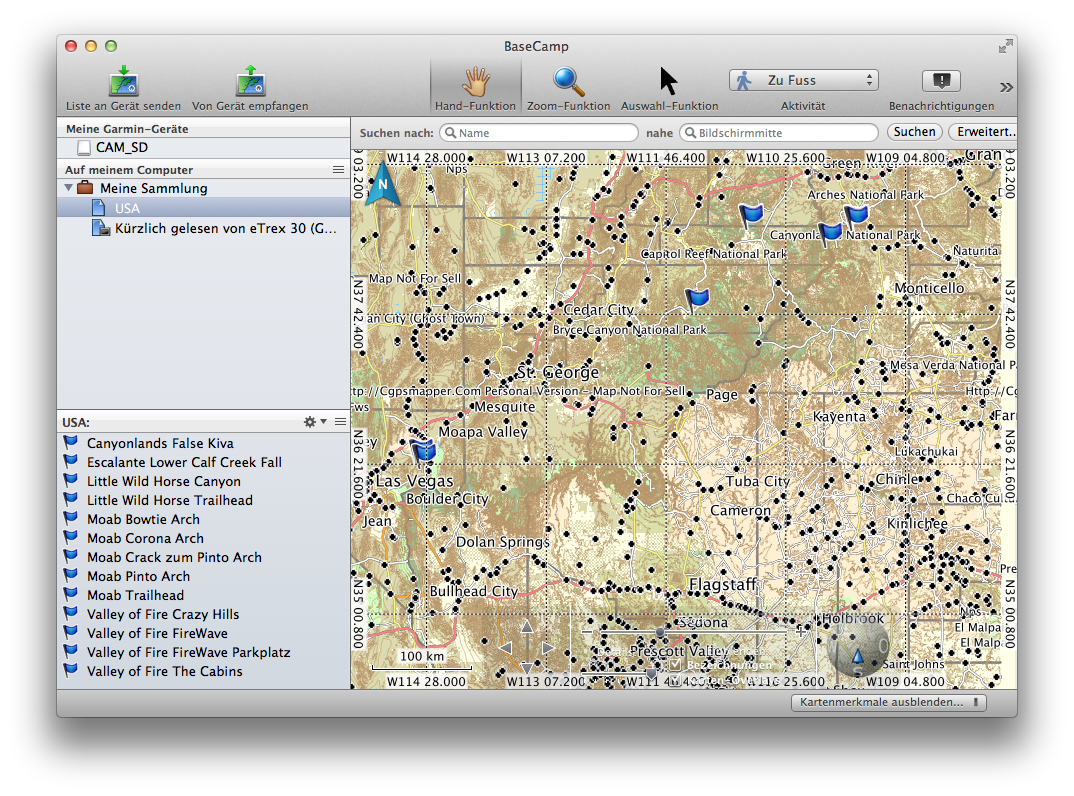Click the blue flag above Capitol Reef
Viewport: 1074px width, 796px height.
click(x=751, y=215)
